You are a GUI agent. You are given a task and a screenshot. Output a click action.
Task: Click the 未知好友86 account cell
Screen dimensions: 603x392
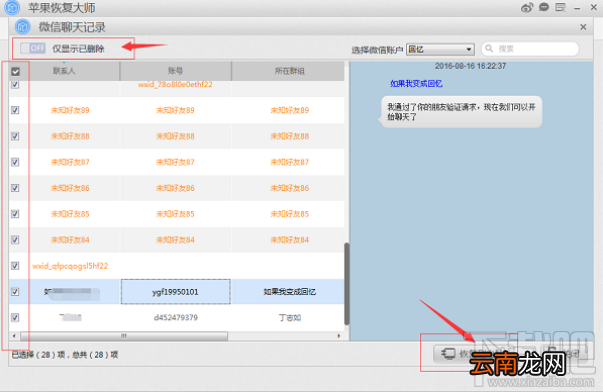tap(175, 188)
